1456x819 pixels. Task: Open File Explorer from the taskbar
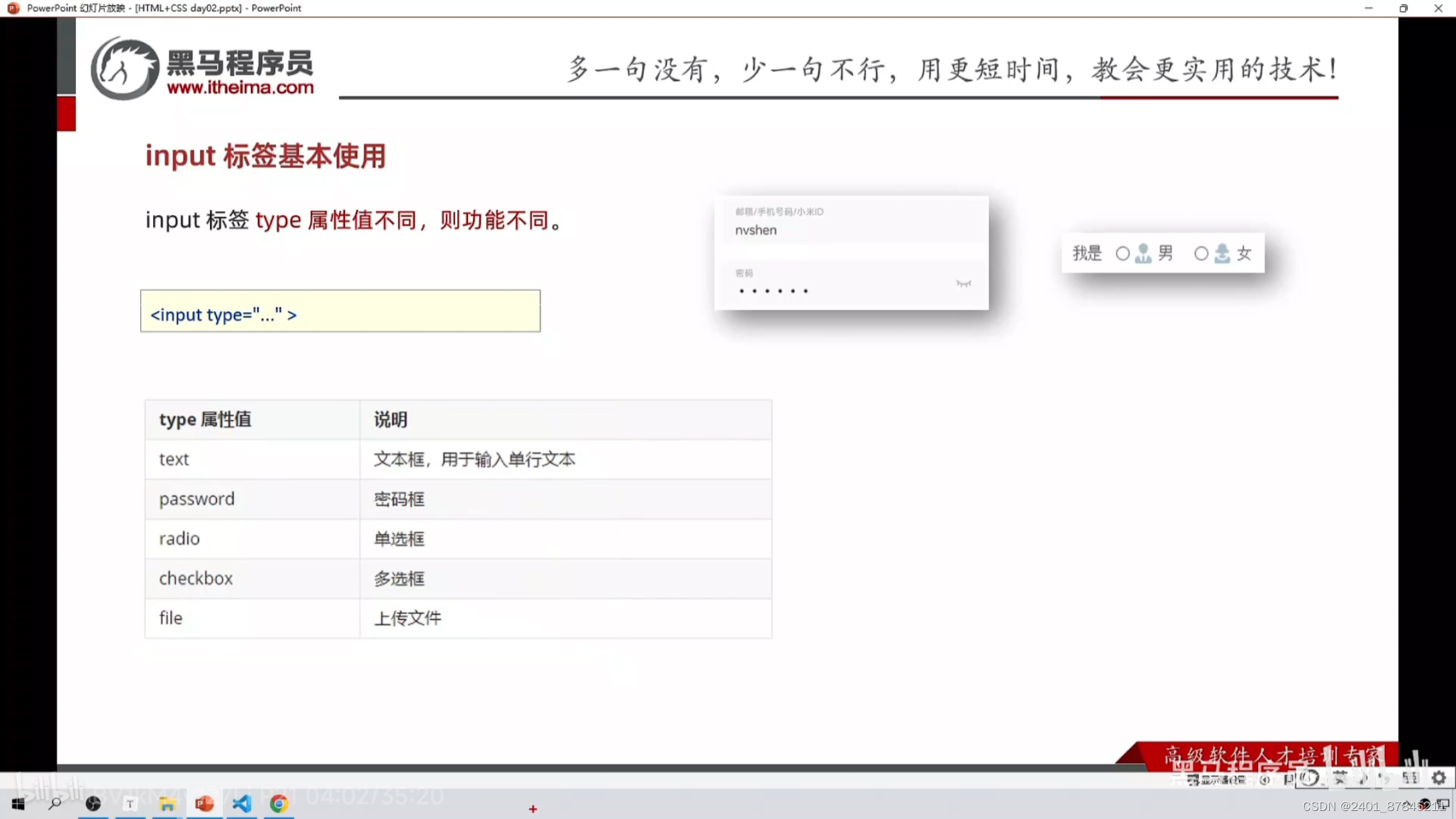coord(168,804)
